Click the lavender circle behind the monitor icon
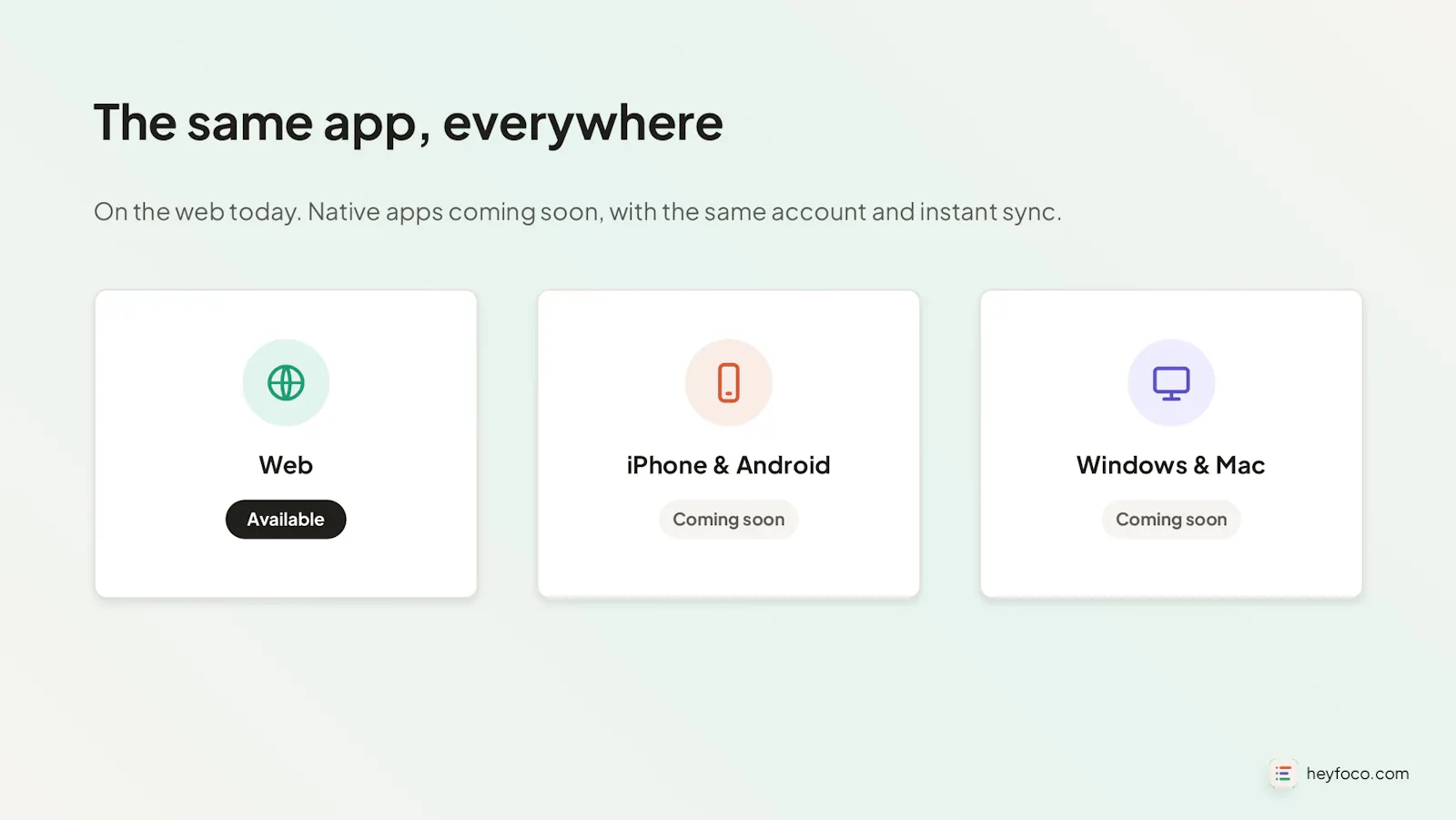Screen dimensions: 1456x820 tap(1171, 383)
